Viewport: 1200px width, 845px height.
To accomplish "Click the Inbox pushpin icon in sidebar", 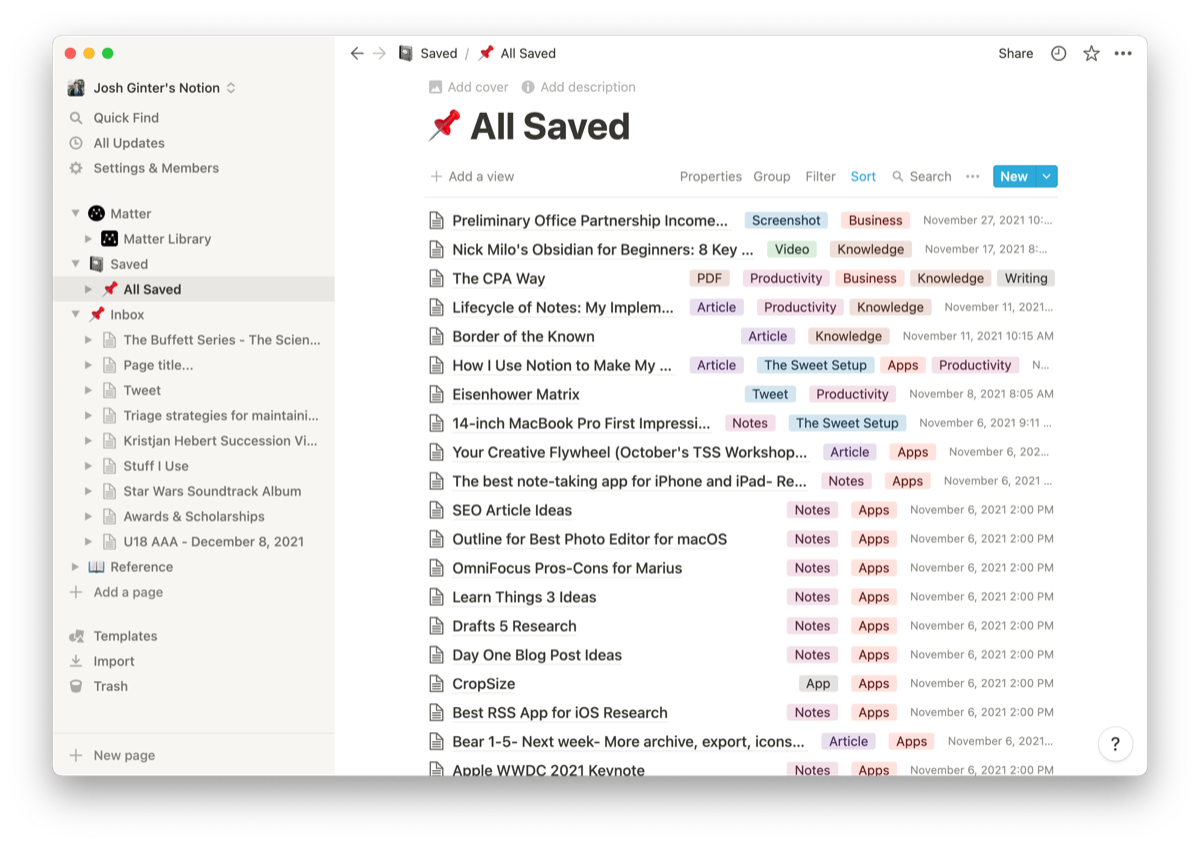I will click(x=96, y=314).
